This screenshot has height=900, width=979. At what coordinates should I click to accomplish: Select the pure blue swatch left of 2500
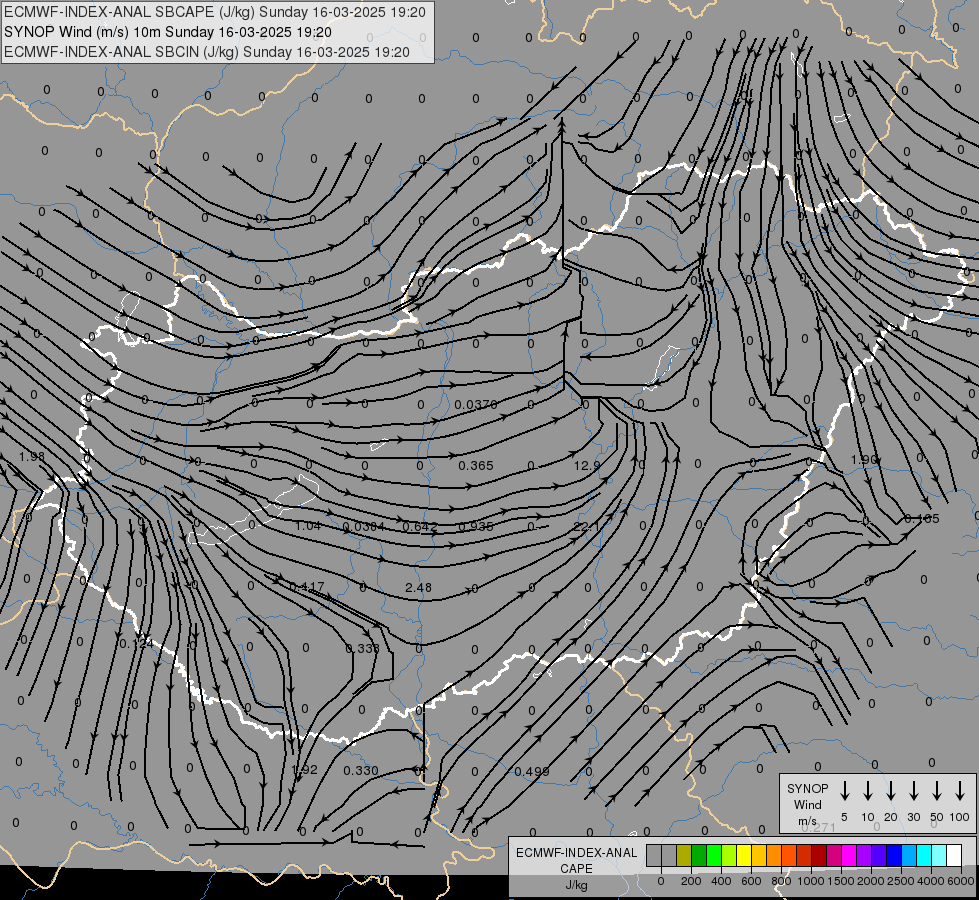[894, 855]
